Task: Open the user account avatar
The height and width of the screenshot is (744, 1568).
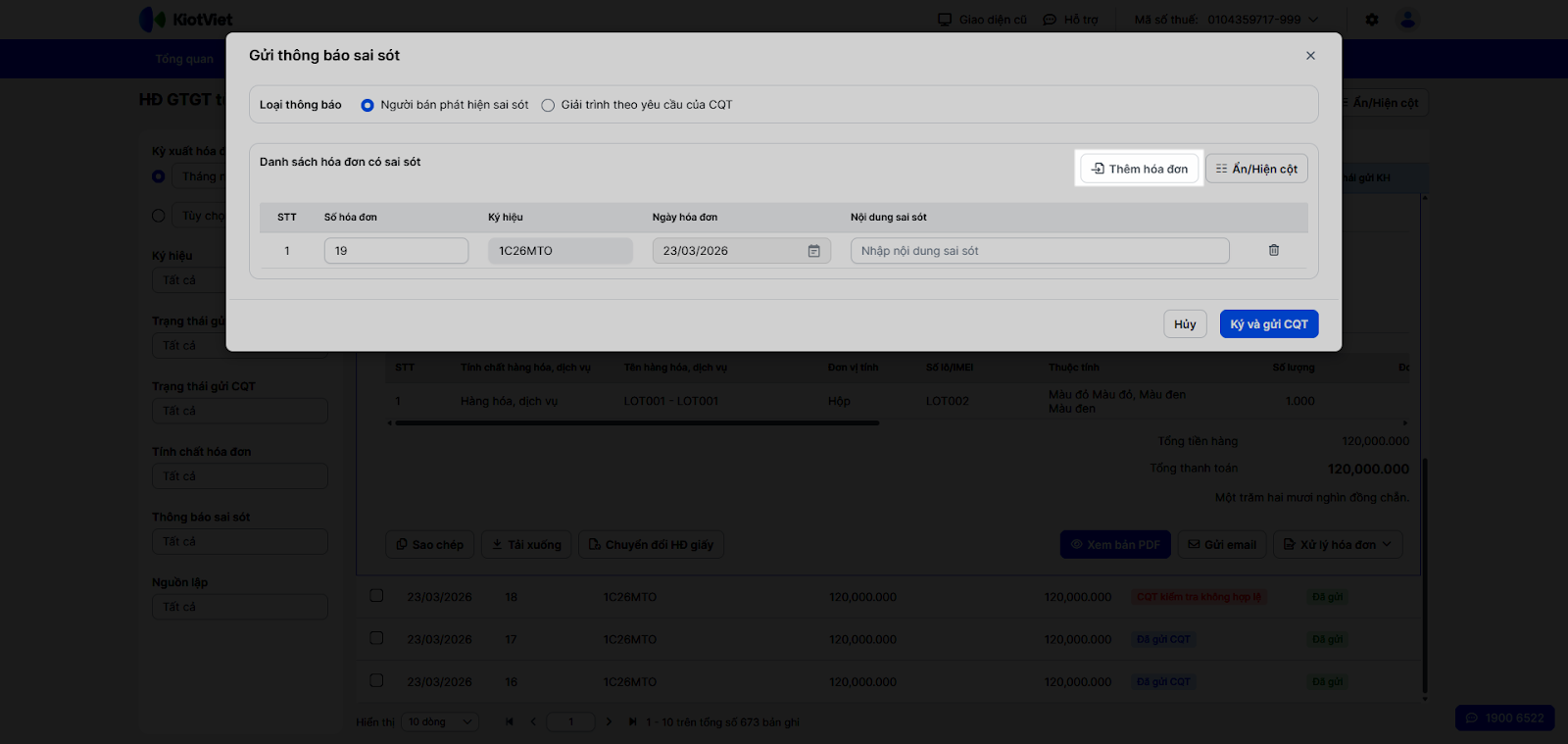Action: 1408,20
